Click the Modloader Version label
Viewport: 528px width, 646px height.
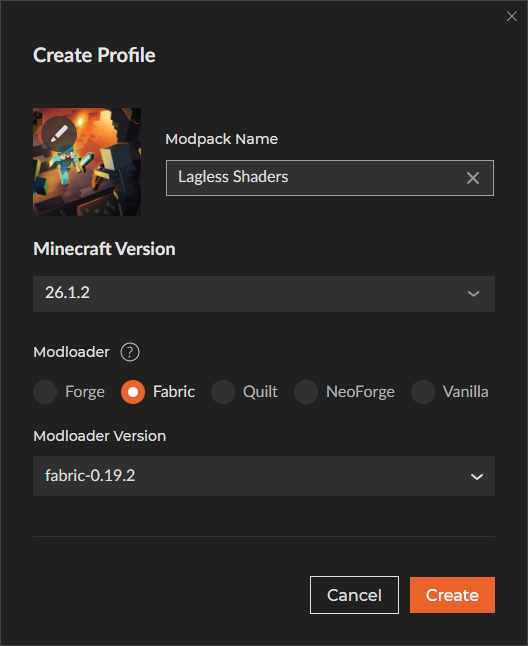point(100,436)
